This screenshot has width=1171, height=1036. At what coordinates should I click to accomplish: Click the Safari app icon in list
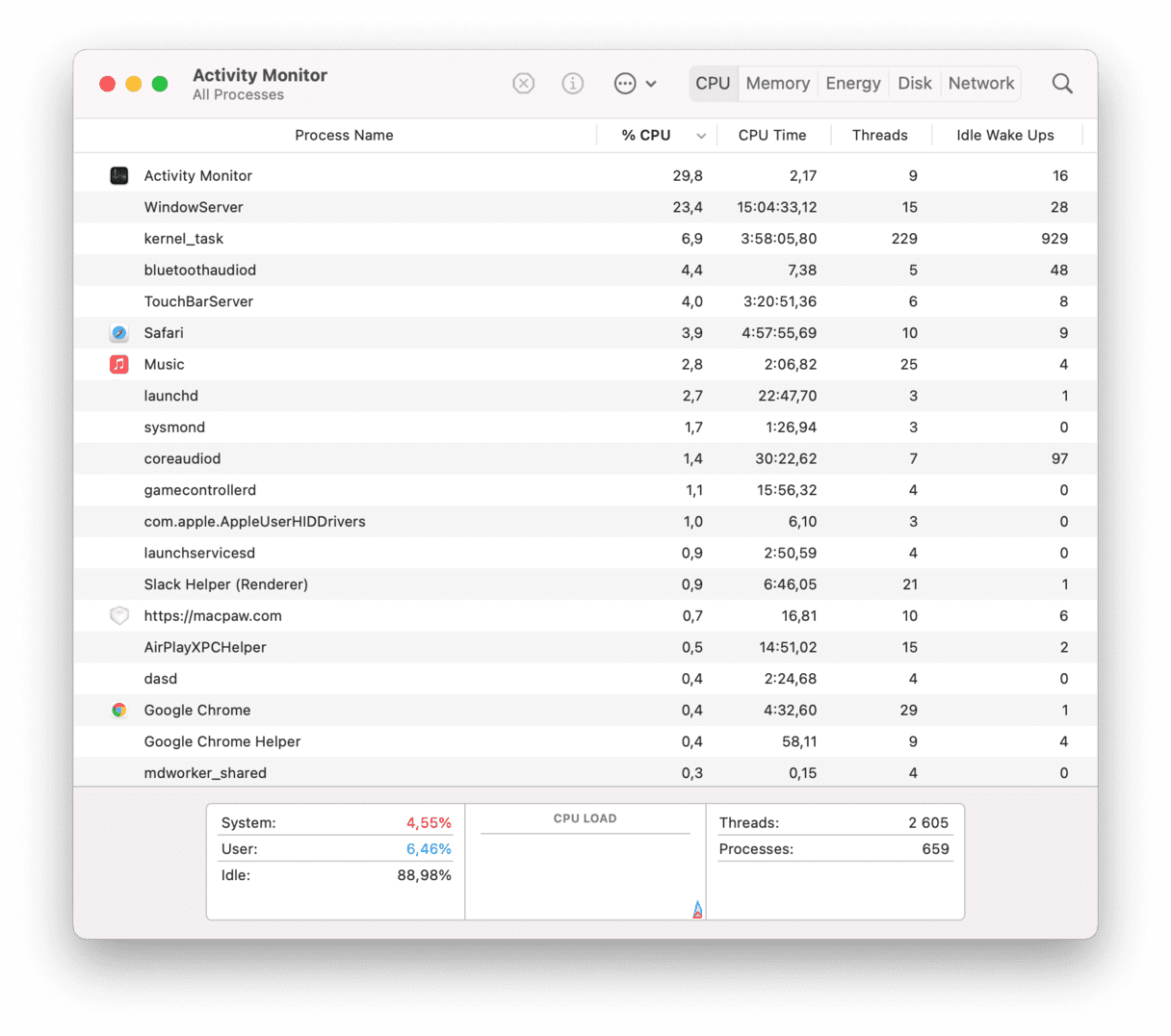click(x=119, y=333)
